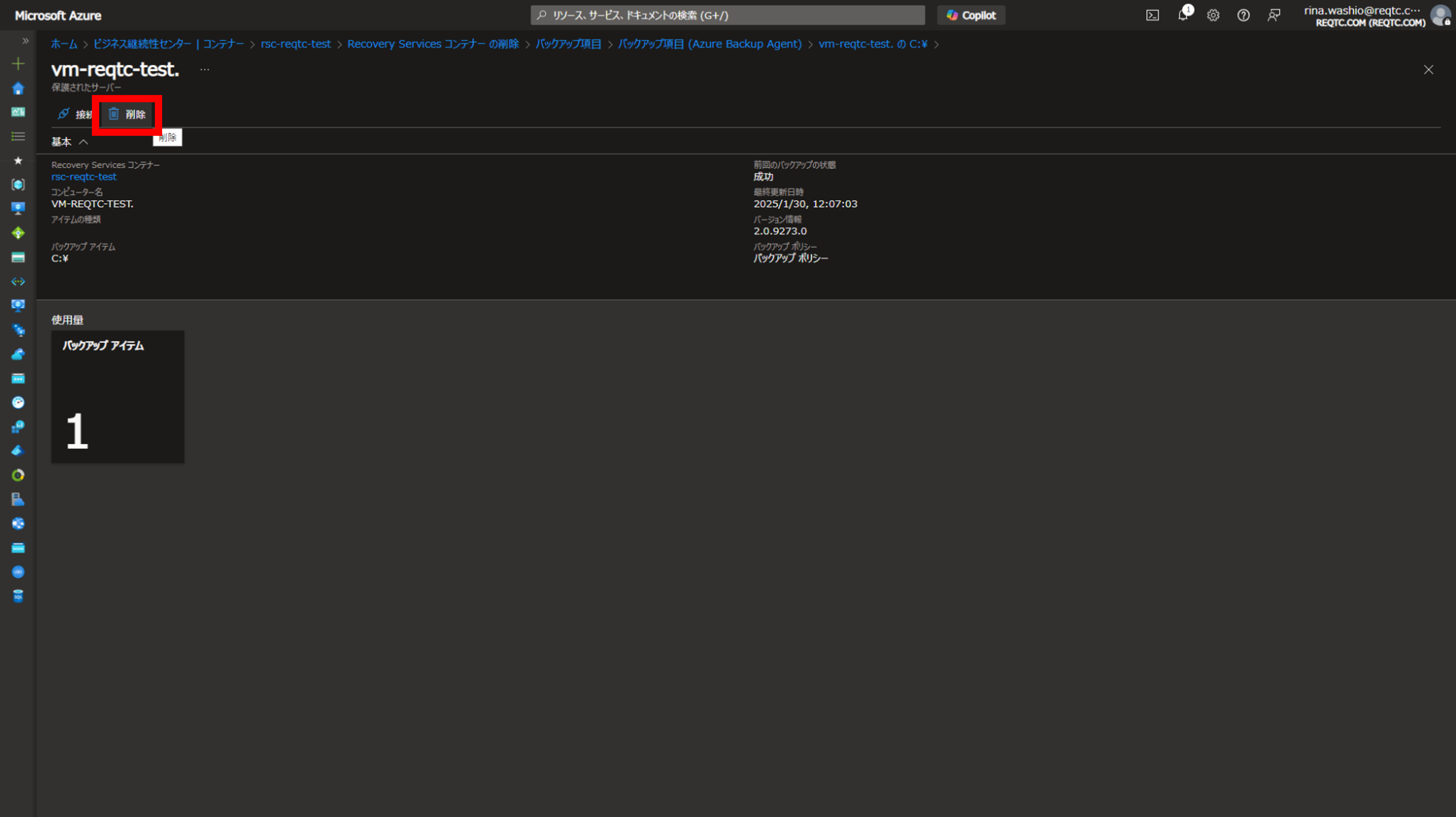Open Cloud Shell from the top bar
Screen dimensions: 1456x817
[1152, 15]
